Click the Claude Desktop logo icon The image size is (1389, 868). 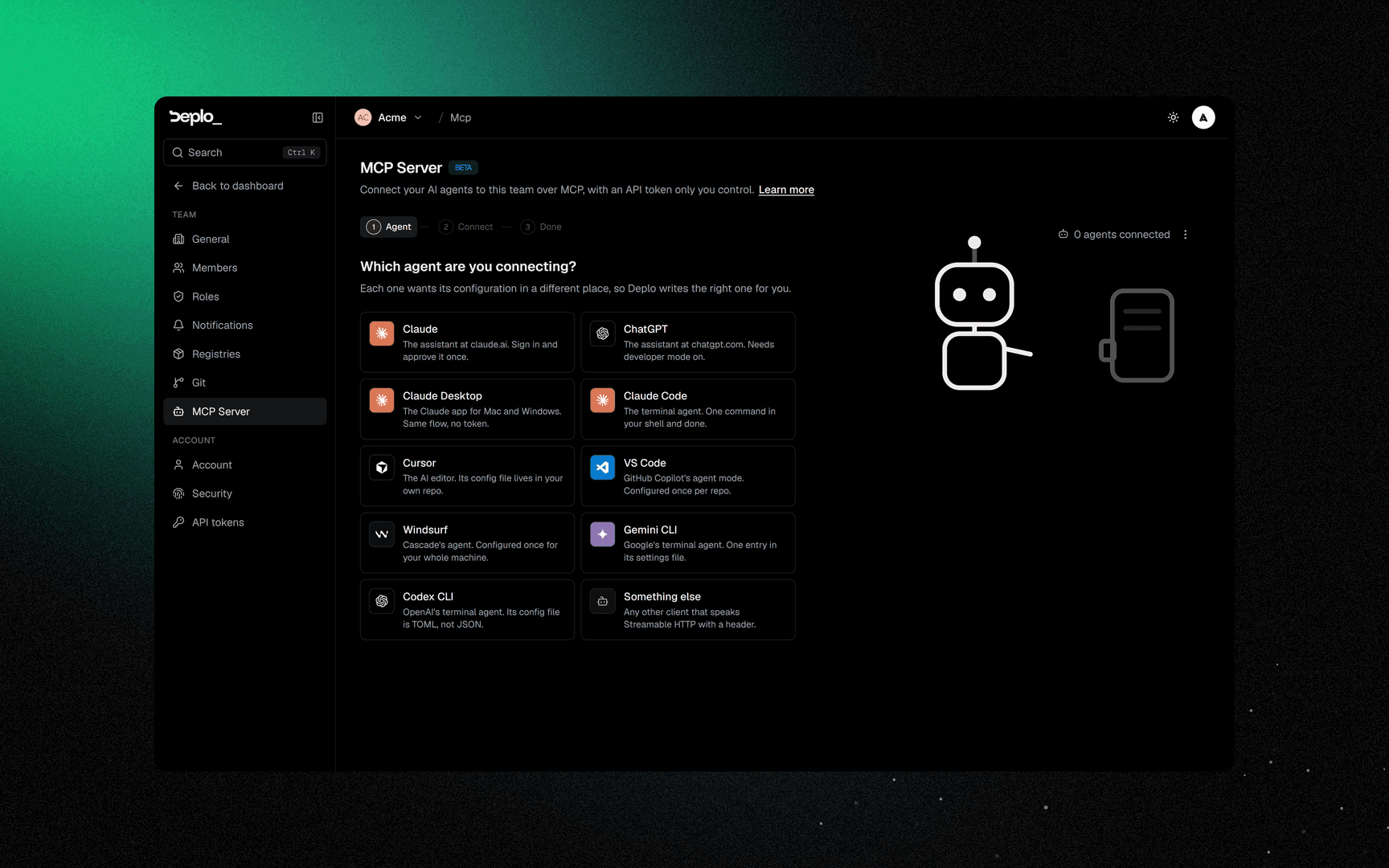pos(382,400)
